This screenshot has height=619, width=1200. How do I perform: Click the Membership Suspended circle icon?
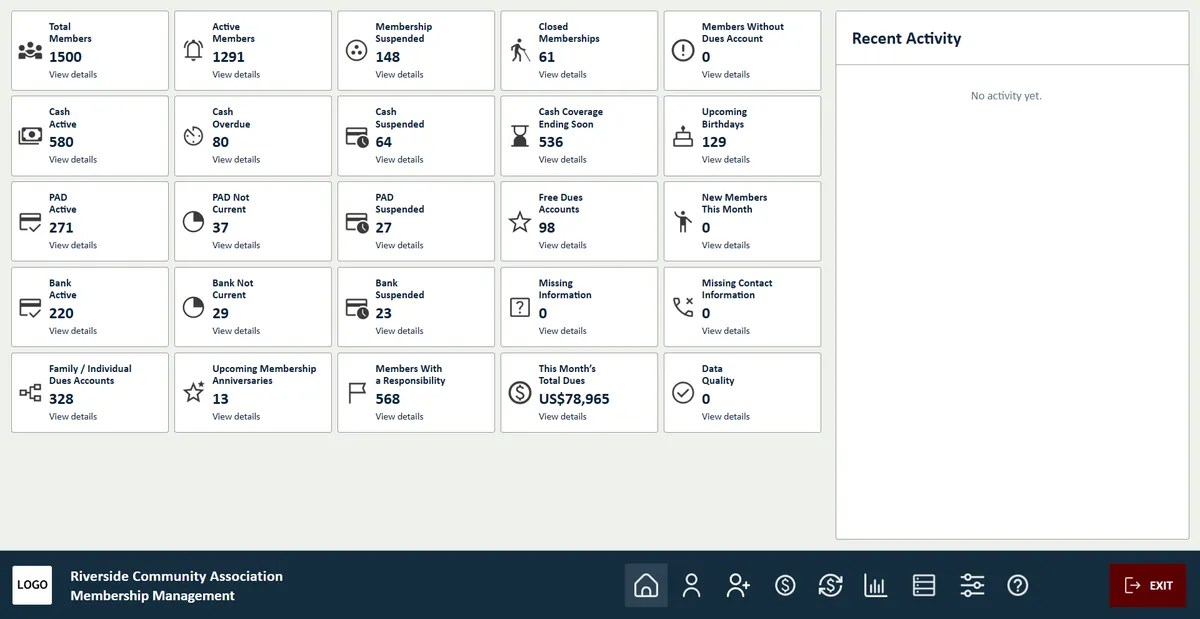tap(356, 51)
